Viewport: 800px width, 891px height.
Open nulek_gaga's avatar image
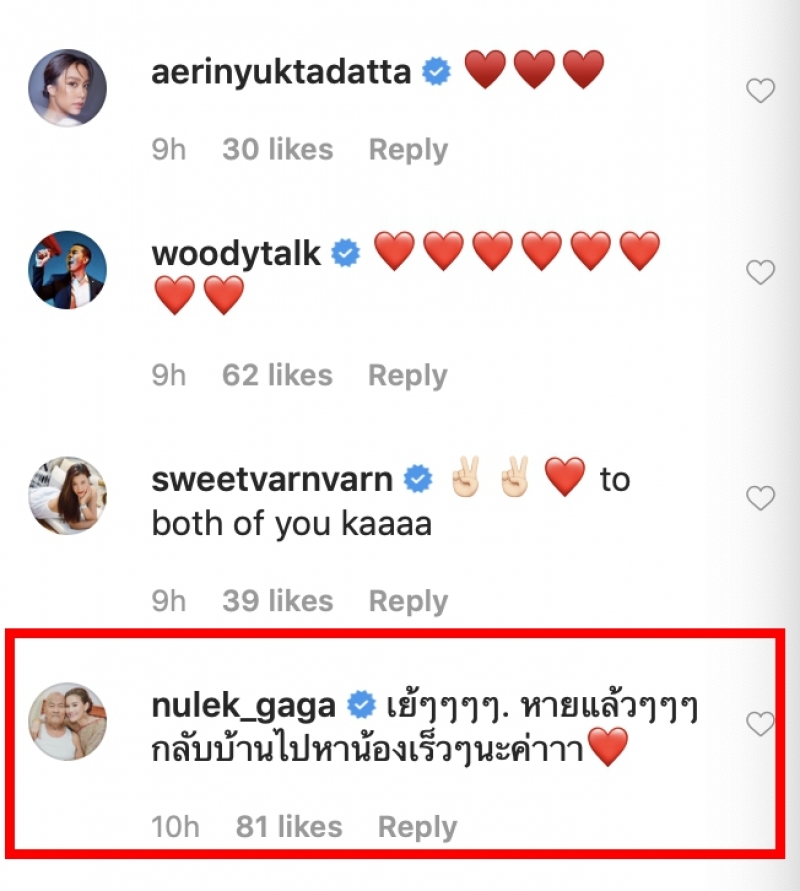(x=68, y=721)
